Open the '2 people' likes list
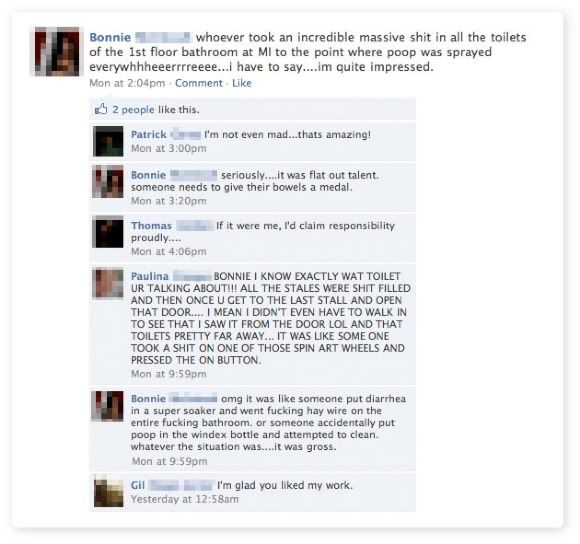 pos(133,110)
